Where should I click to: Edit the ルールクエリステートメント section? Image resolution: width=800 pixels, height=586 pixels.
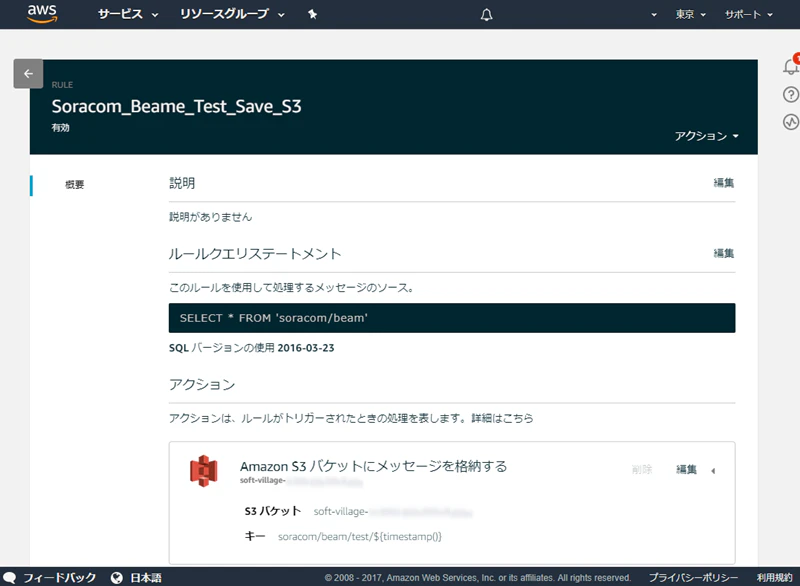(x=723, y=253)
